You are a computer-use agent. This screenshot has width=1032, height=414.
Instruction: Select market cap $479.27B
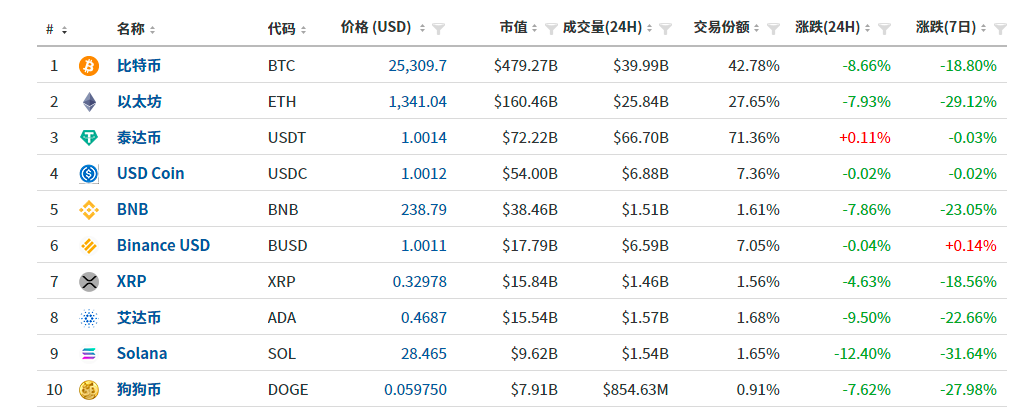click(x=526, y=66)
